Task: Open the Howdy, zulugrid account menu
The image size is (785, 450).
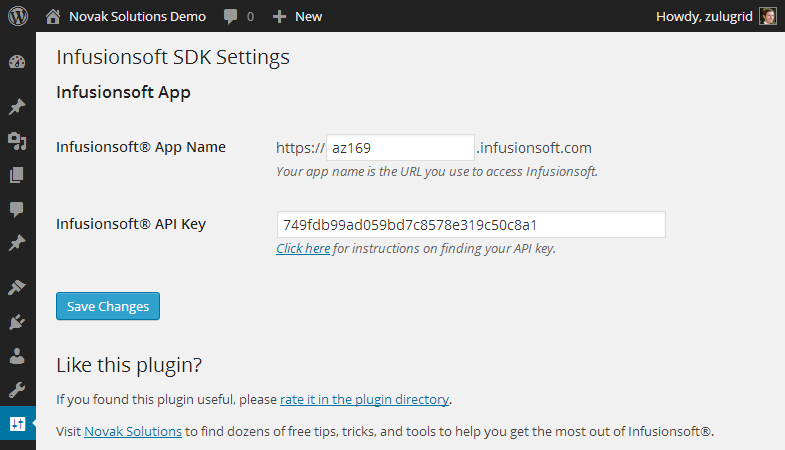Action: point(716,17)
